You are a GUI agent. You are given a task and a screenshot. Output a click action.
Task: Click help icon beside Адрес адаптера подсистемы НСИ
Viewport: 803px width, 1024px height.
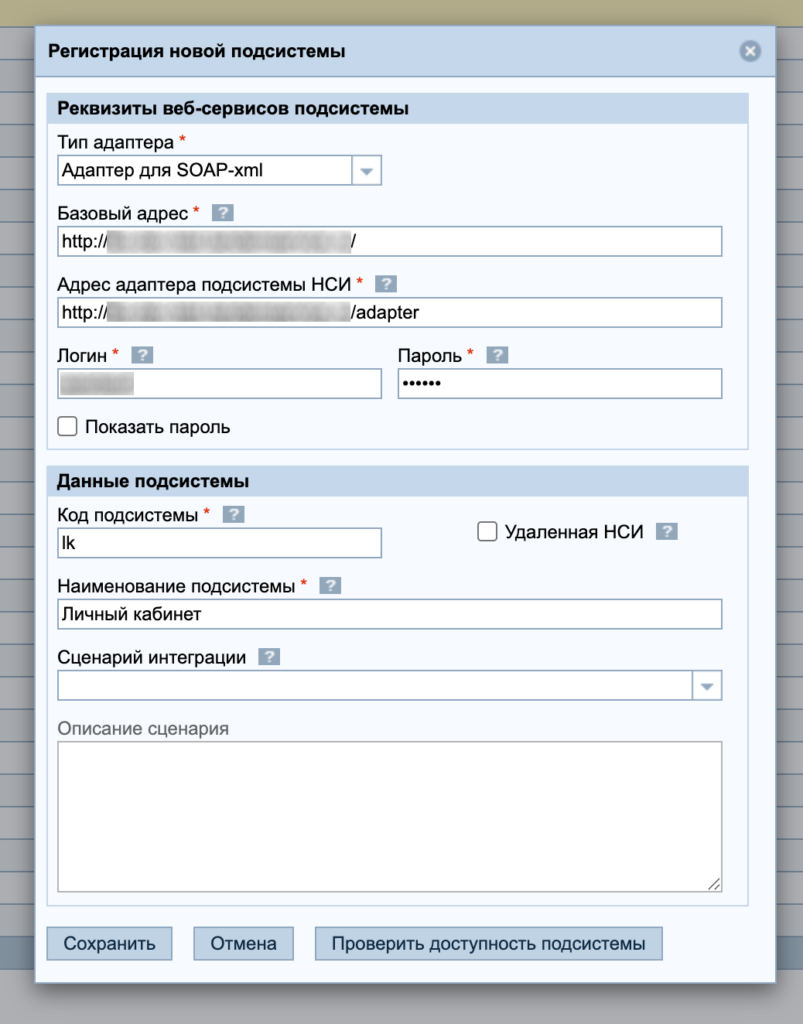tap(386, 284)
